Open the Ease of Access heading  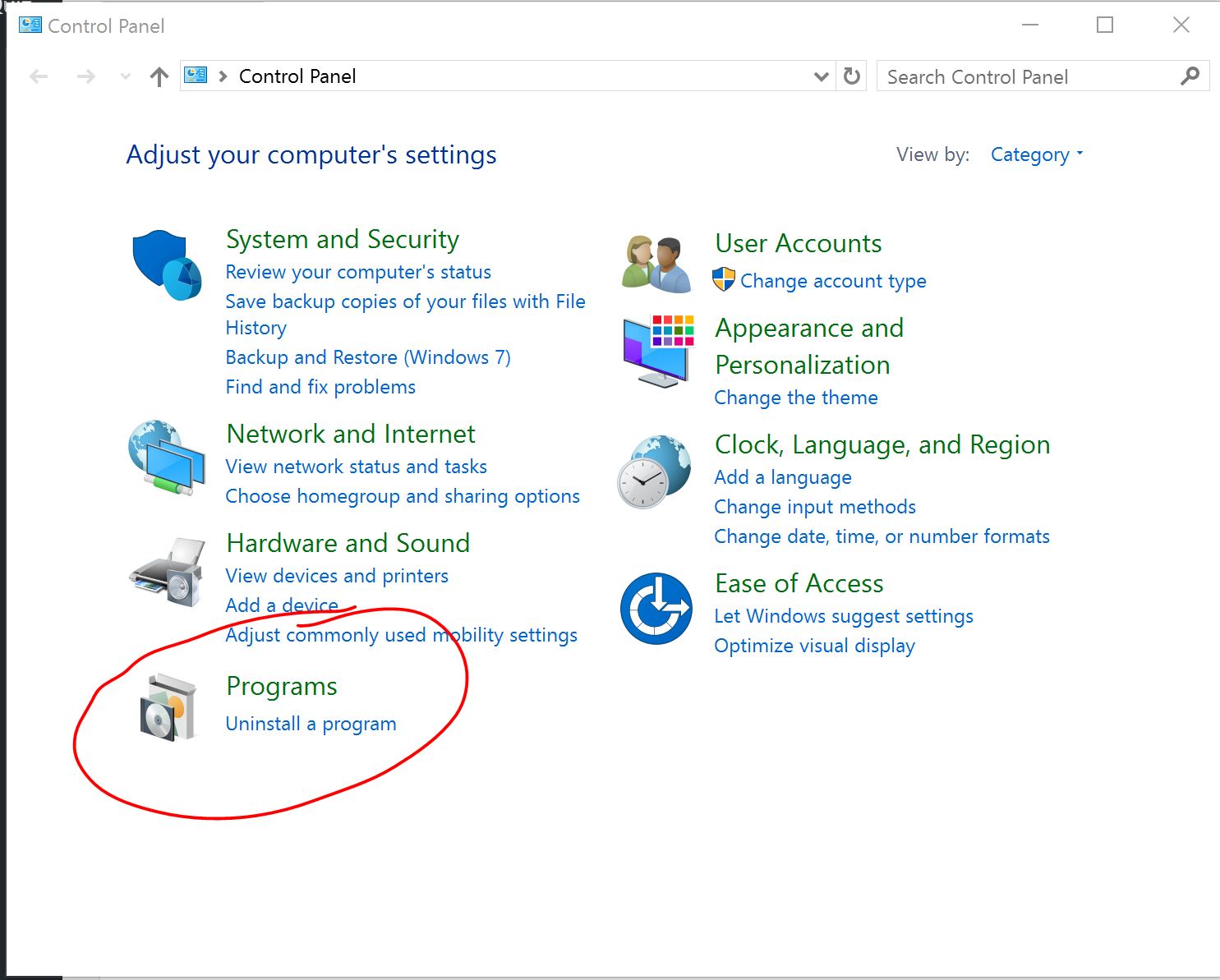click(x=799, y=583)
